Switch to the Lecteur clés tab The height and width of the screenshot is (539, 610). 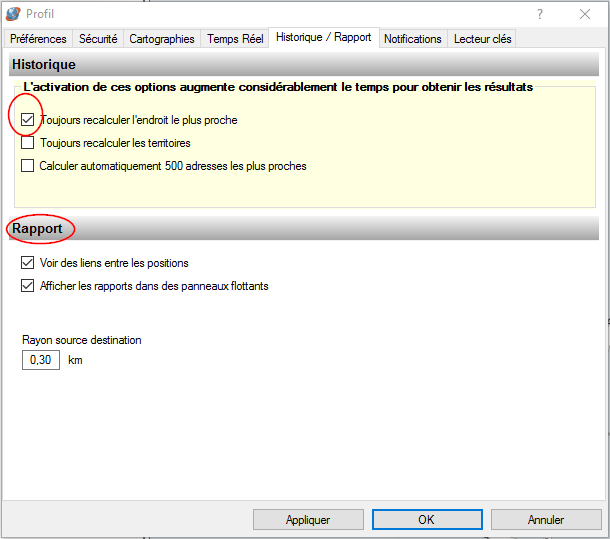[483, 39]
